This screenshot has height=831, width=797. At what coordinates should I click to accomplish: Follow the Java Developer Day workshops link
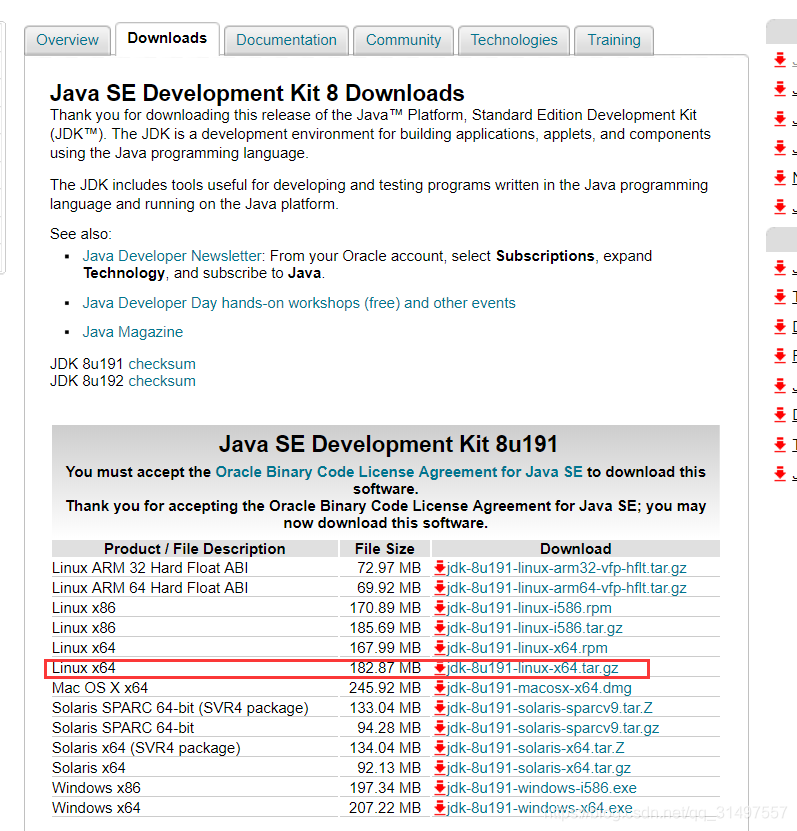pyautogui.click(x=299, y=303)
